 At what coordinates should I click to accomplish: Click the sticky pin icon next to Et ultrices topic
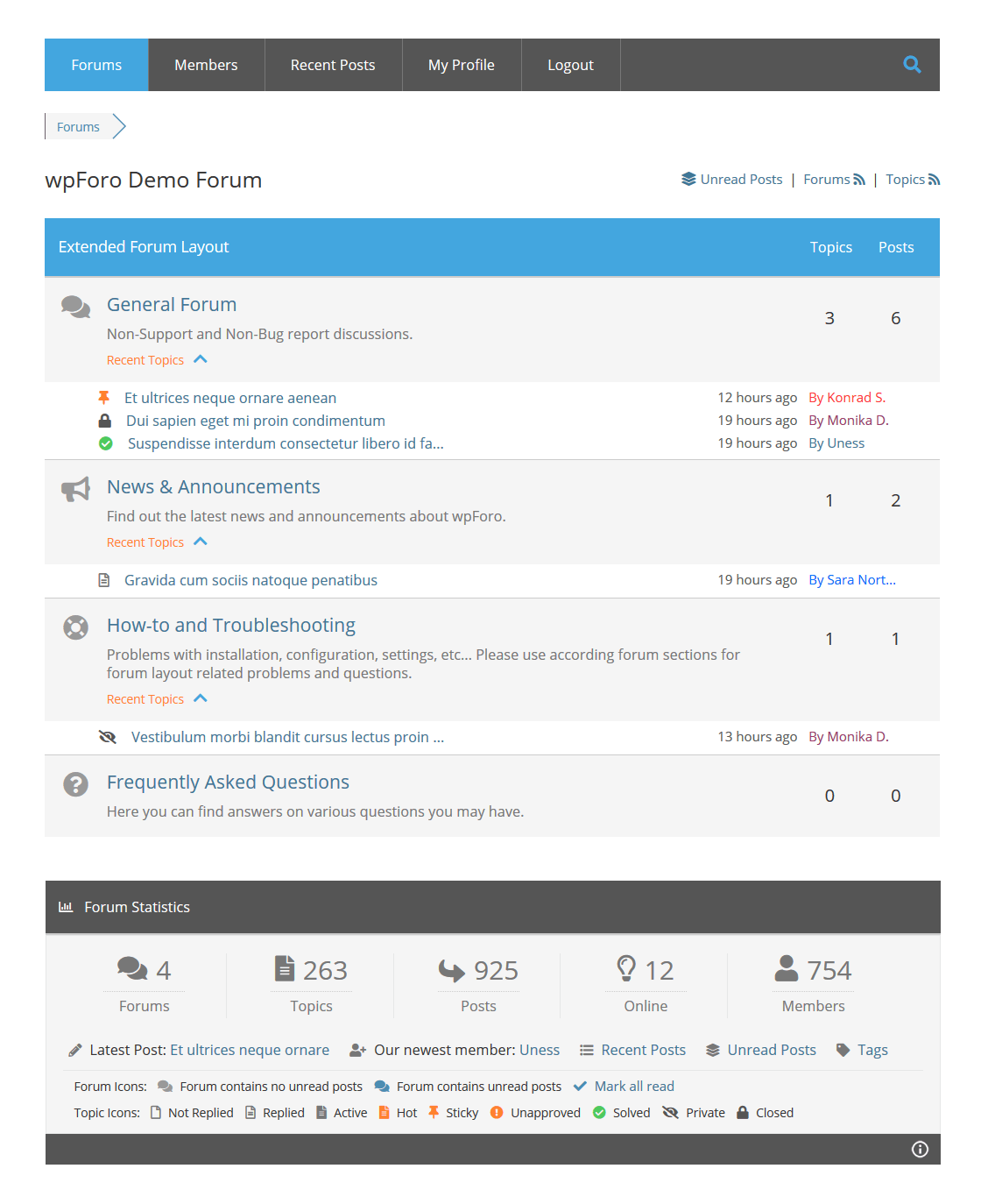(x=105, y=397)
